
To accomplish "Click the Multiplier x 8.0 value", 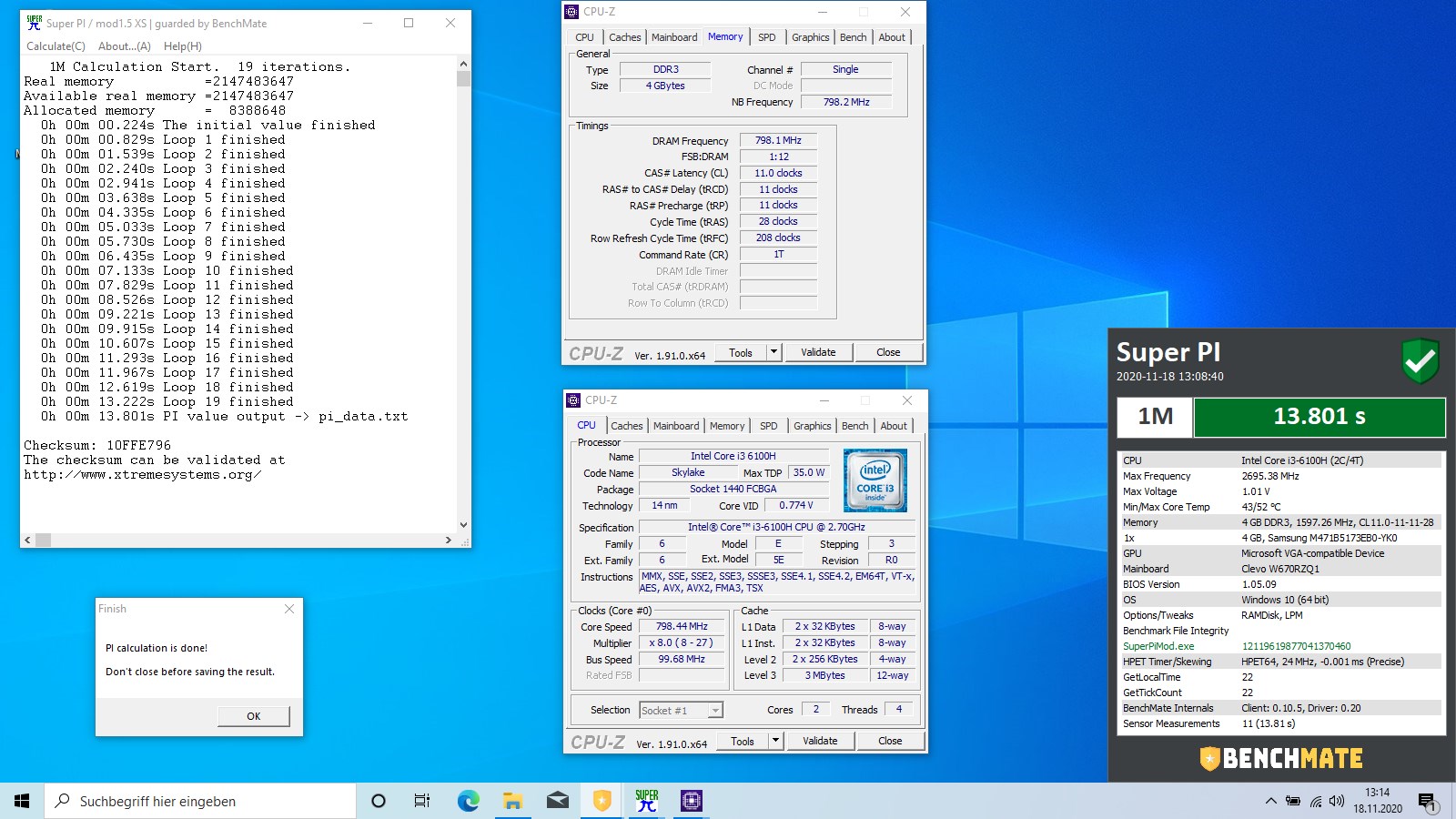I will (682, 642).
